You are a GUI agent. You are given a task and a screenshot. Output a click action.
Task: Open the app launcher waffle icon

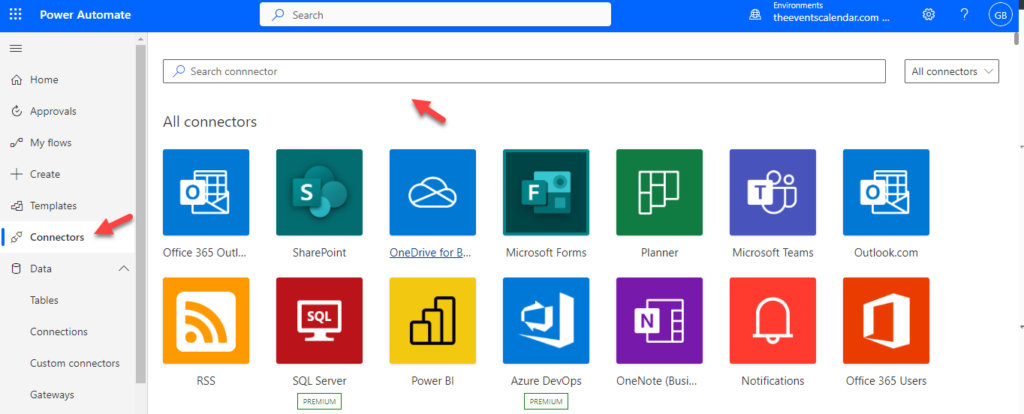[x=15, y=15]
